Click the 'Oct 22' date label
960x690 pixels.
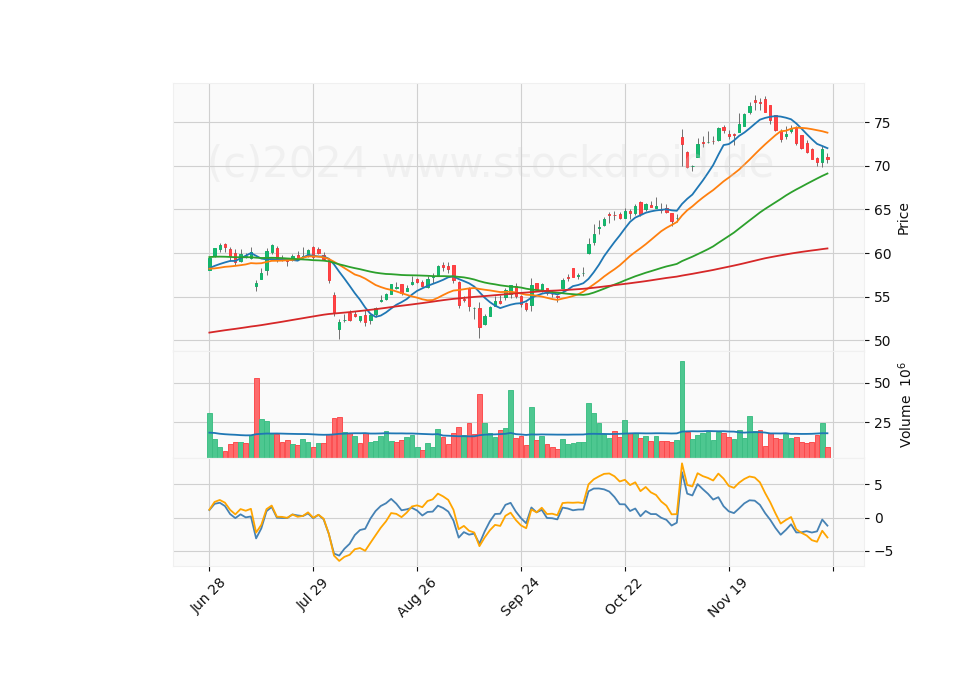point(624,596)
